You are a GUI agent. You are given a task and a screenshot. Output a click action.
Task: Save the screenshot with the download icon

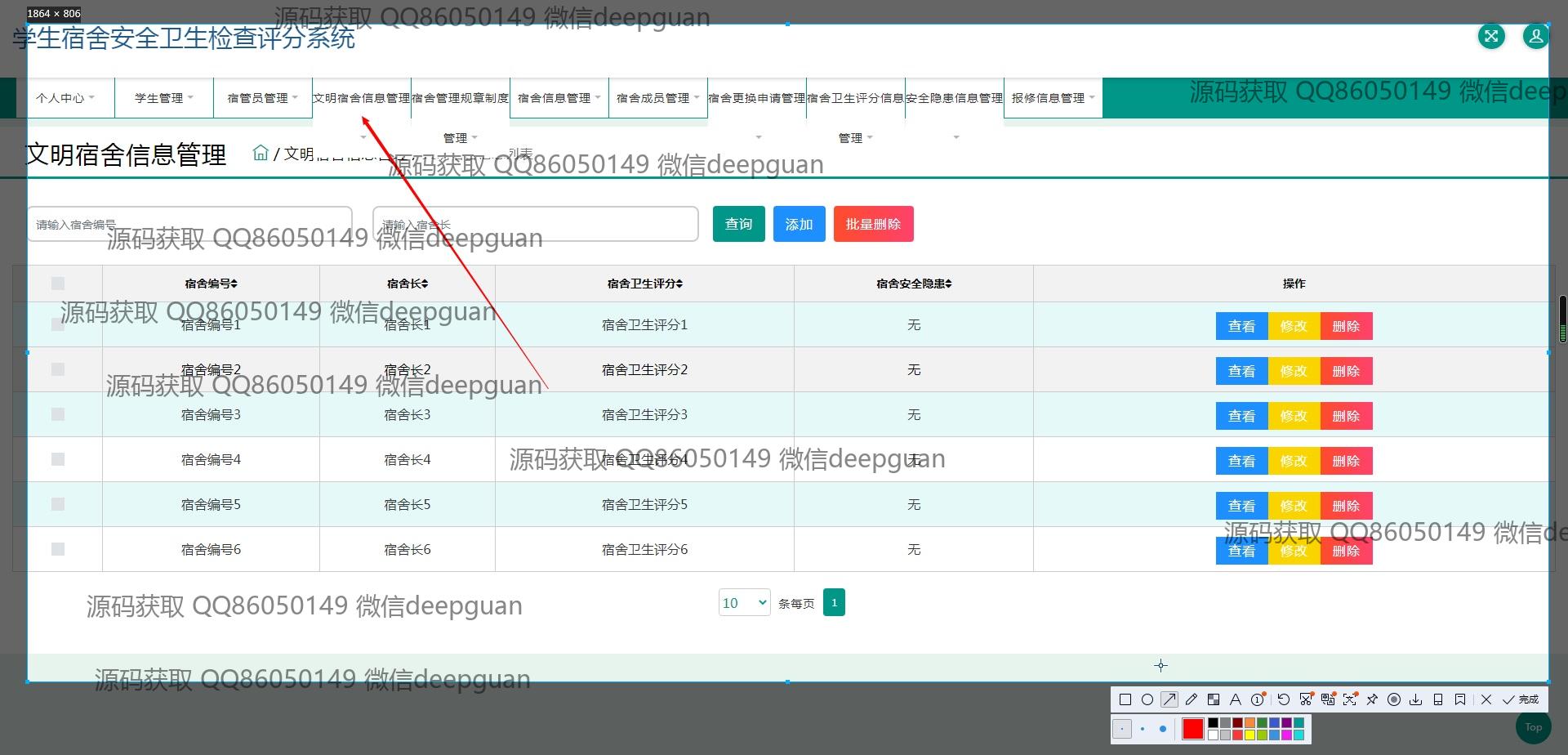1416,699
